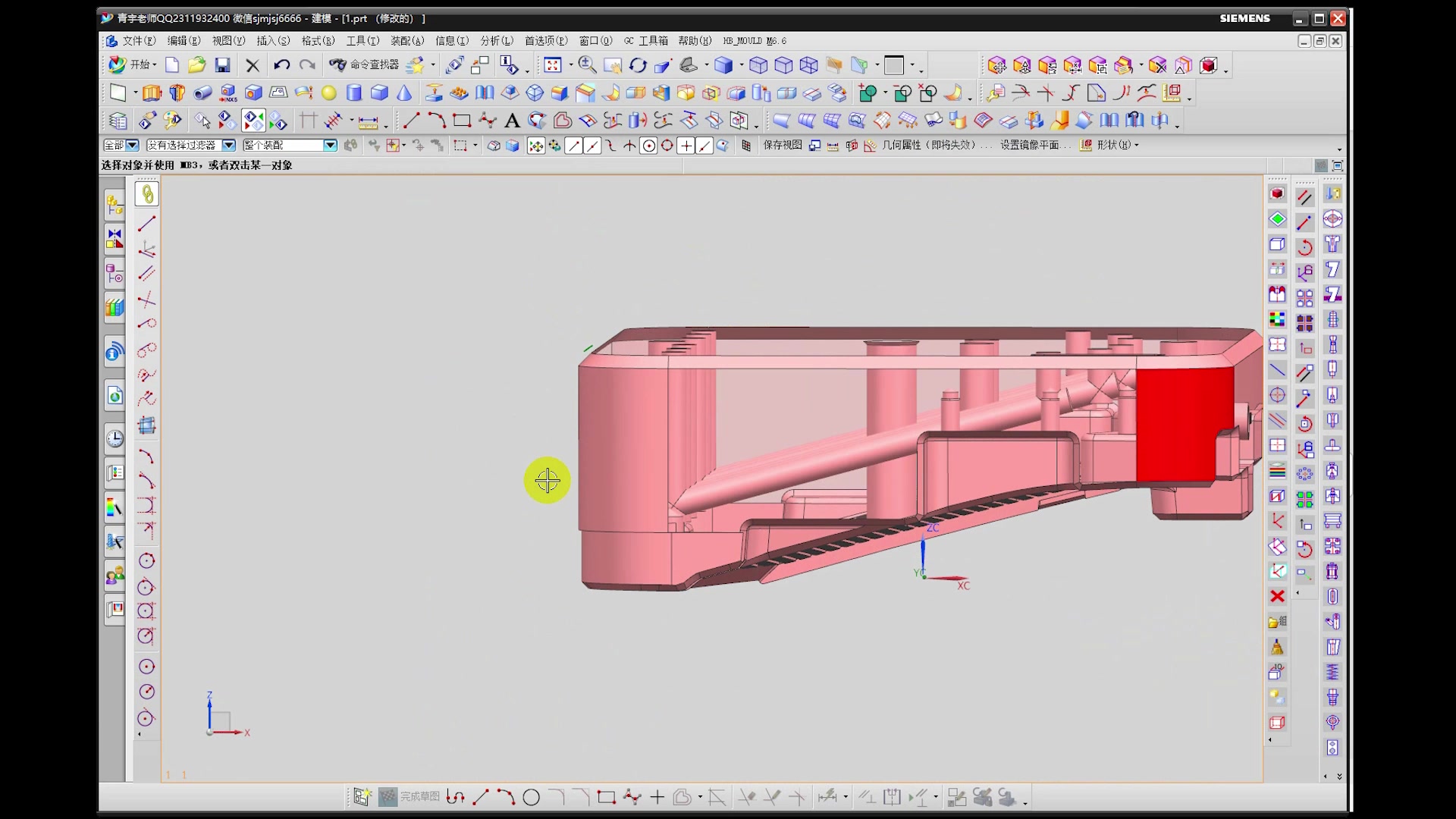Select the cone primitive tool
The width and height of the screenshot is (1456, 819).
coord(404,93)
